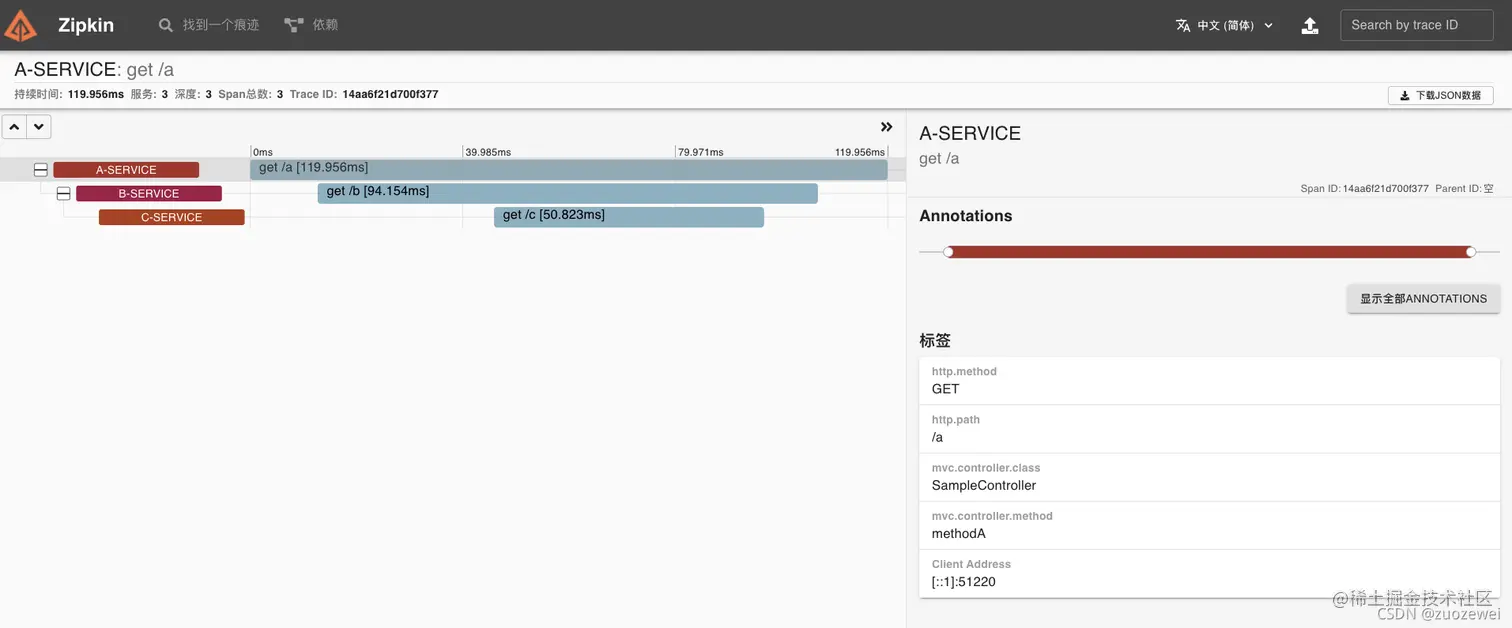
Task: Click the last annotation marker on timeline
Action: [x=1470, y=252]
